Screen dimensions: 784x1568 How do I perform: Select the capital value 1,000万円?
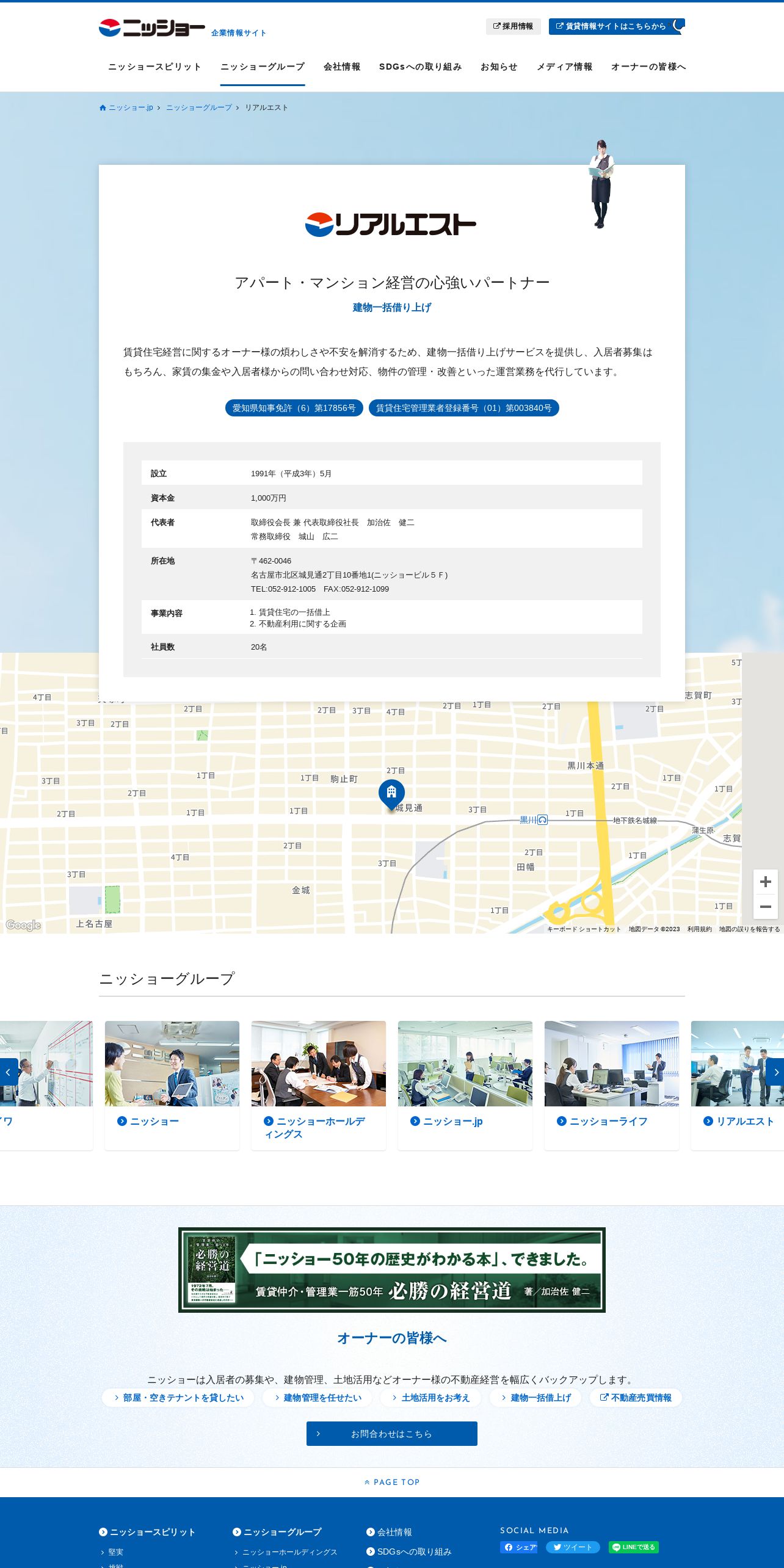[x=269, y=498]
